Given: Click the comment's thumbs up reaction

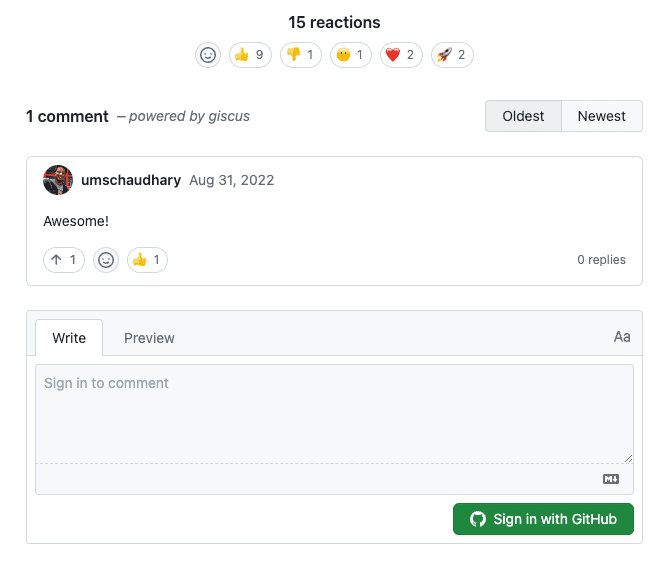Looking at the screenshot, I should (147, 260).
